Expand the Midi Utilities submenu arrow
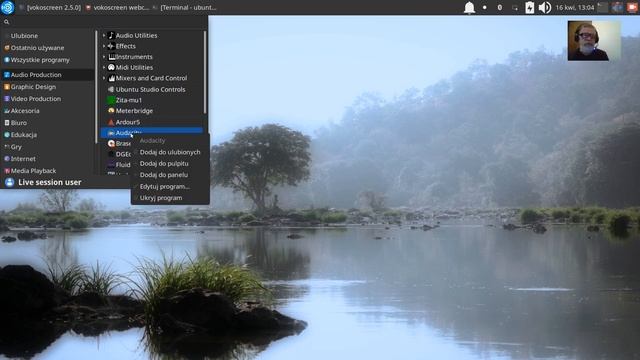Screen dimensions: 640x360 pos(104,67)
